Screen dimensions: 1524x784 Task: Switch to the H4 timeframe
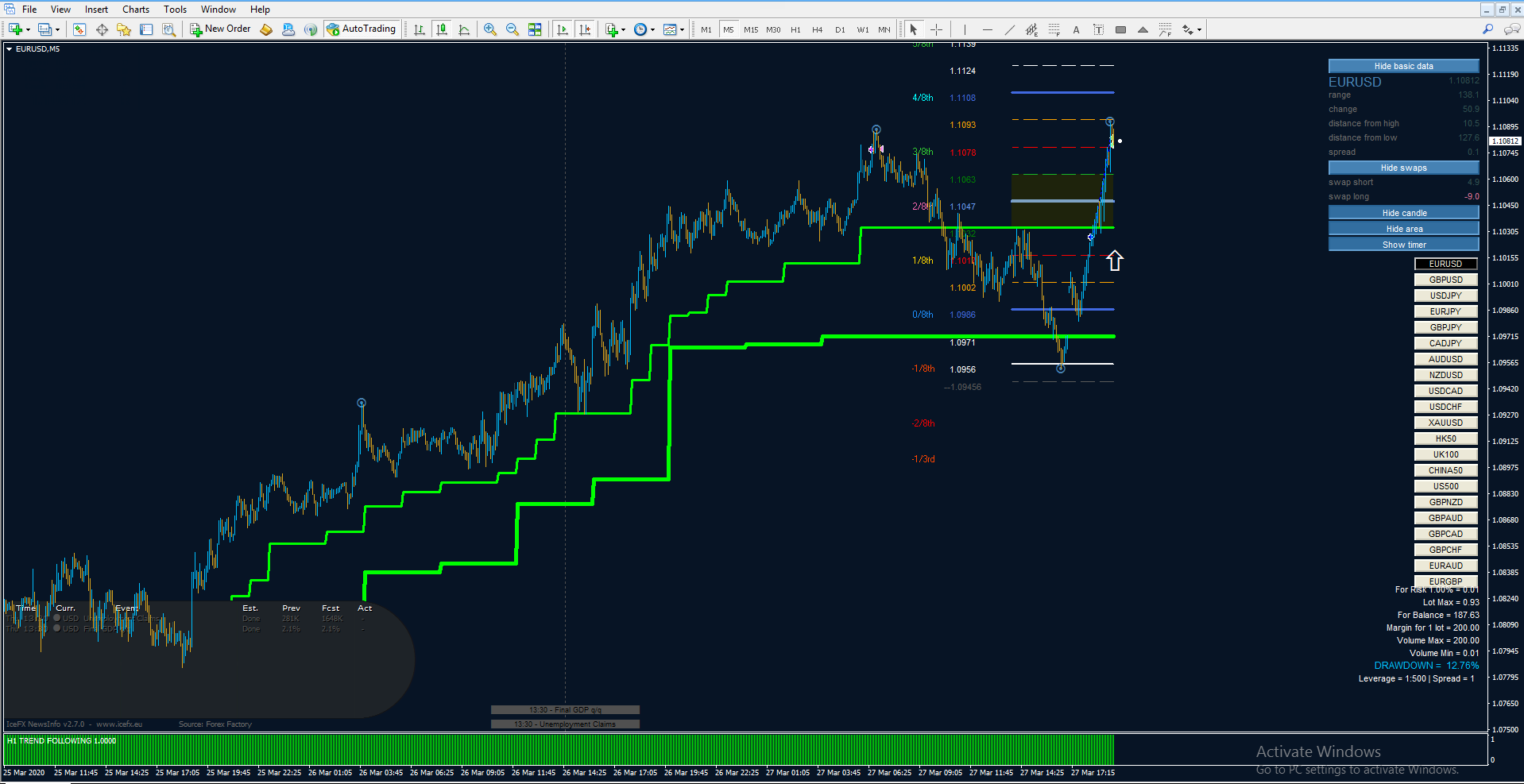click(x=818, y=29)
